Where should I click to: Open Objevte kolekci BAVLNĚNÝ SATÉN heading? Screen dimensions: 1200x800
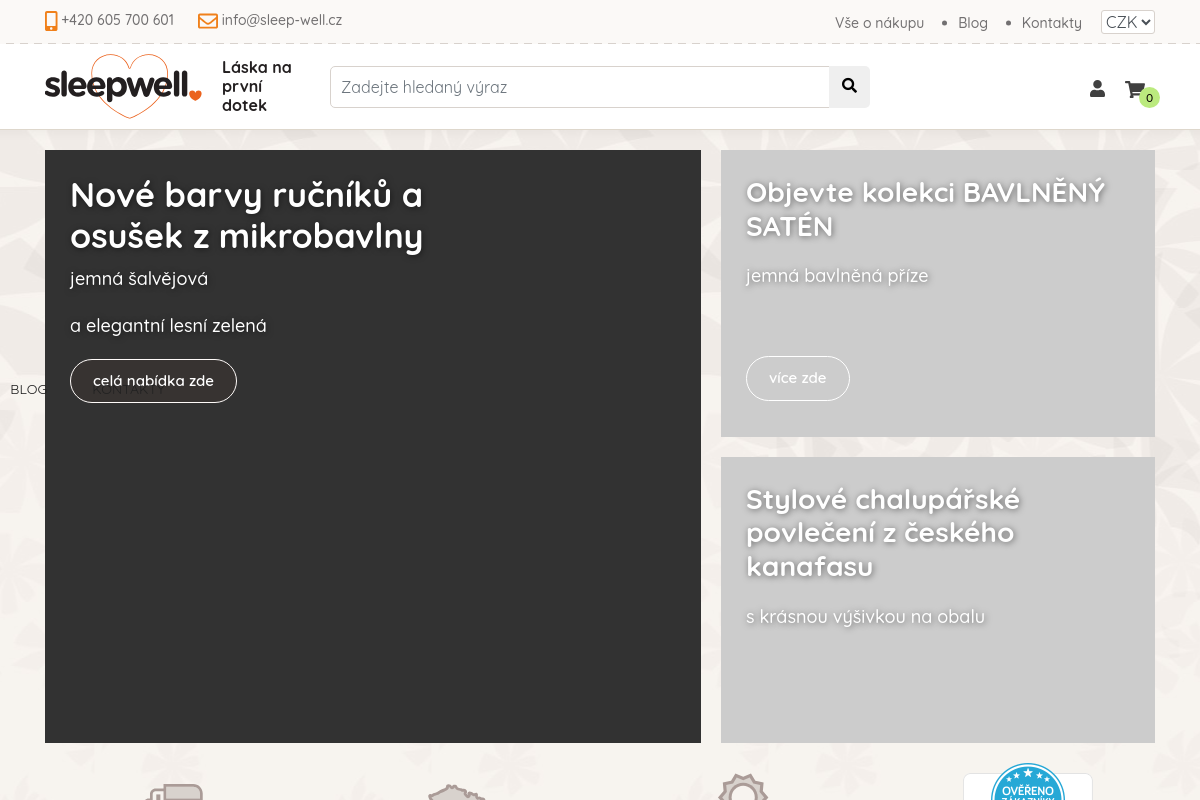click(925, 209)
